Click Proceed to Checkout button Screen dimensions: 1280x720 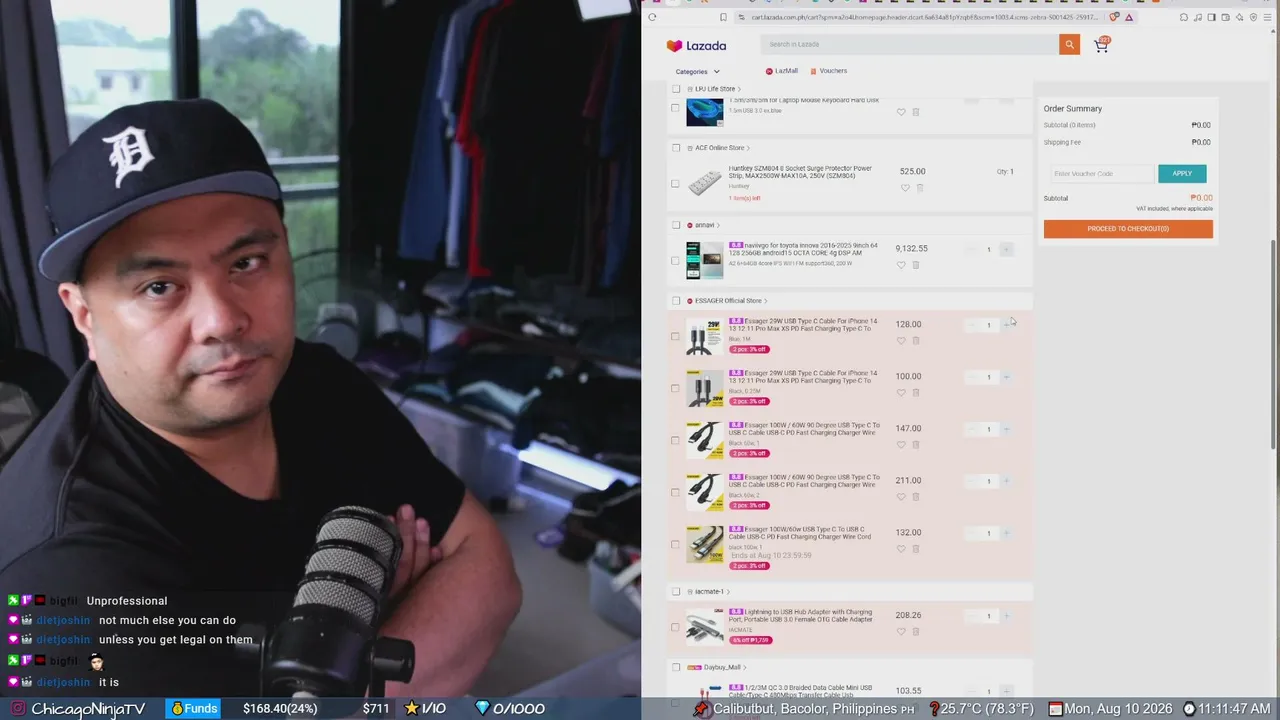point(1128,229)
